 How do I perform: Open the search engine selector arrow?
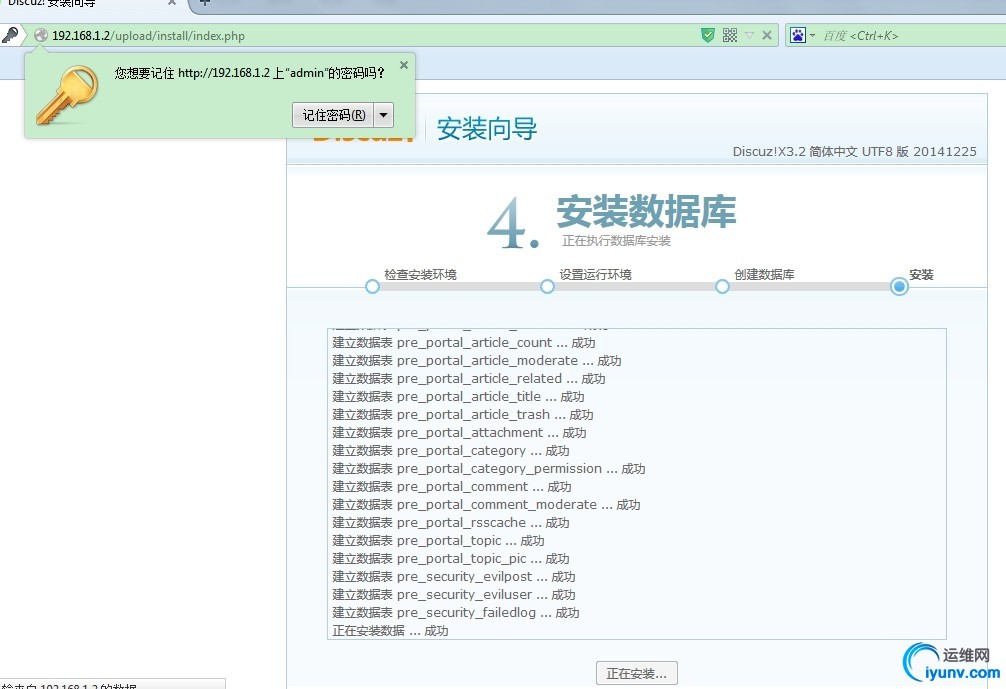tap(812, 35)
